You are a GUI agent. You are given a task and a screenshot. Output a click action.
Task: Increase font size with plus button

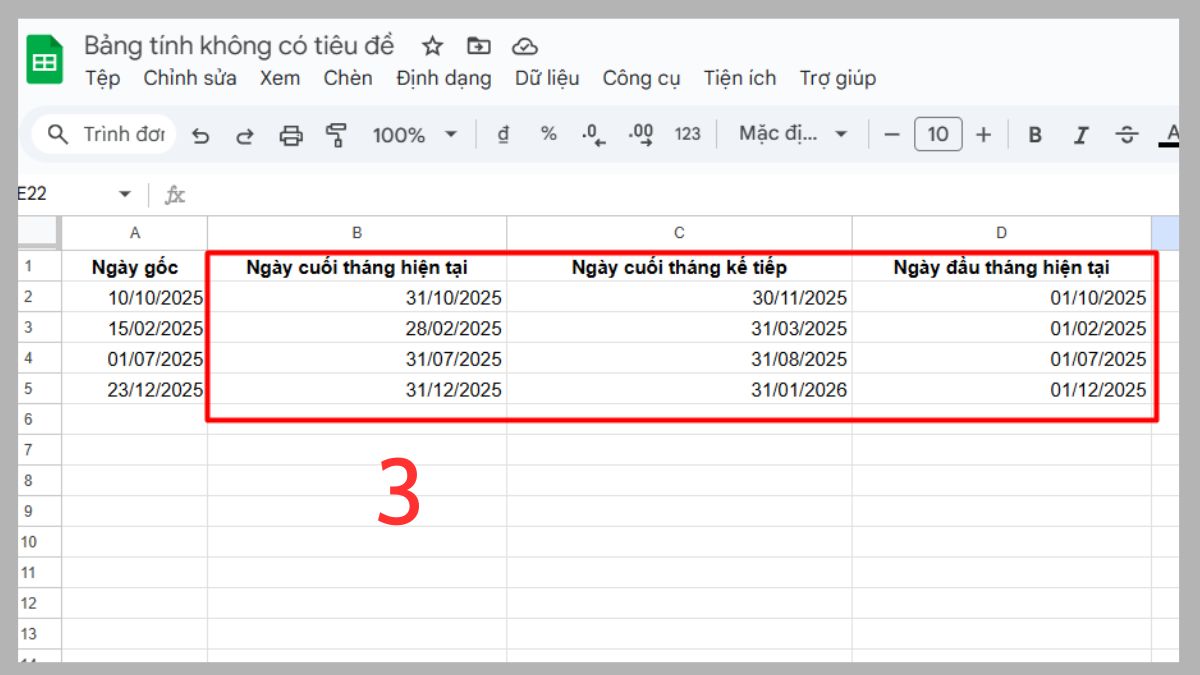(x=983, y=134)
